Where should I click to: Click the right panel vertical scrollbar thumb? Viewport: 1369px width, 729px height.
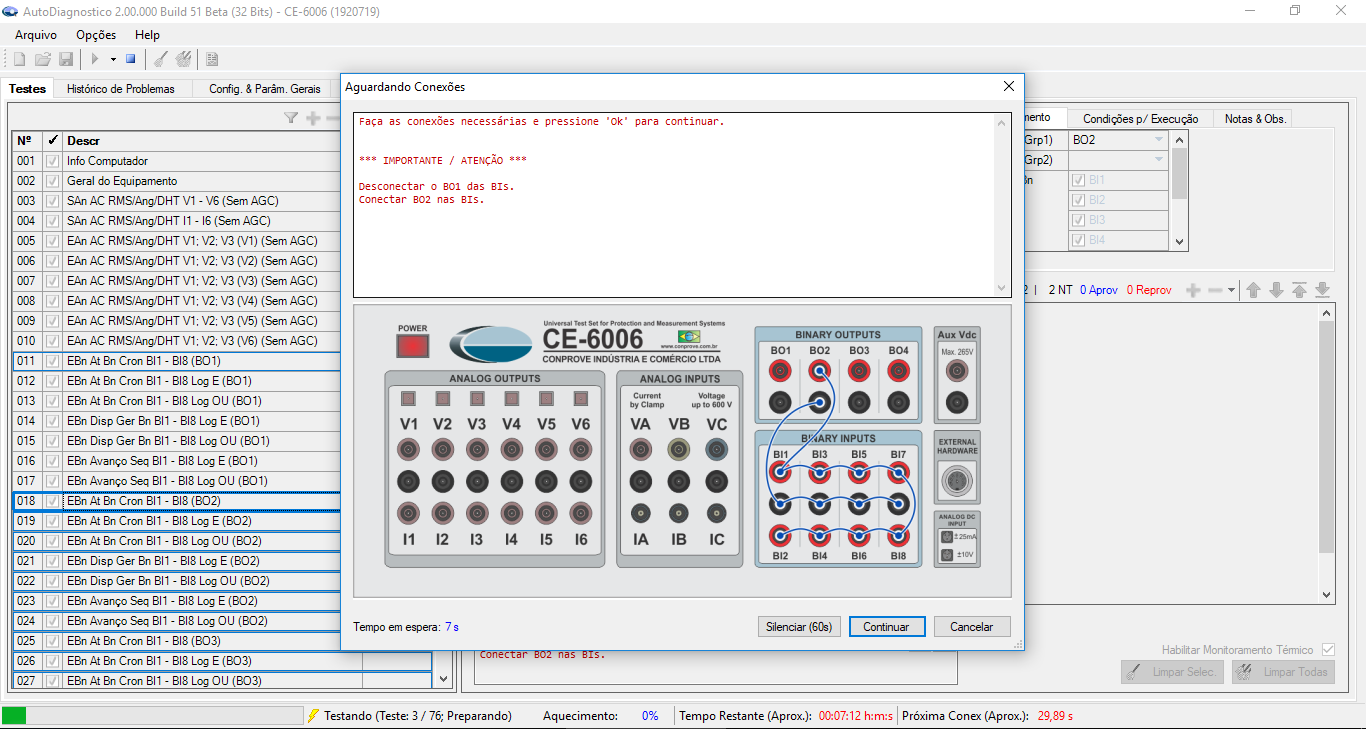pyautogui.click(x=1327, y=437)
